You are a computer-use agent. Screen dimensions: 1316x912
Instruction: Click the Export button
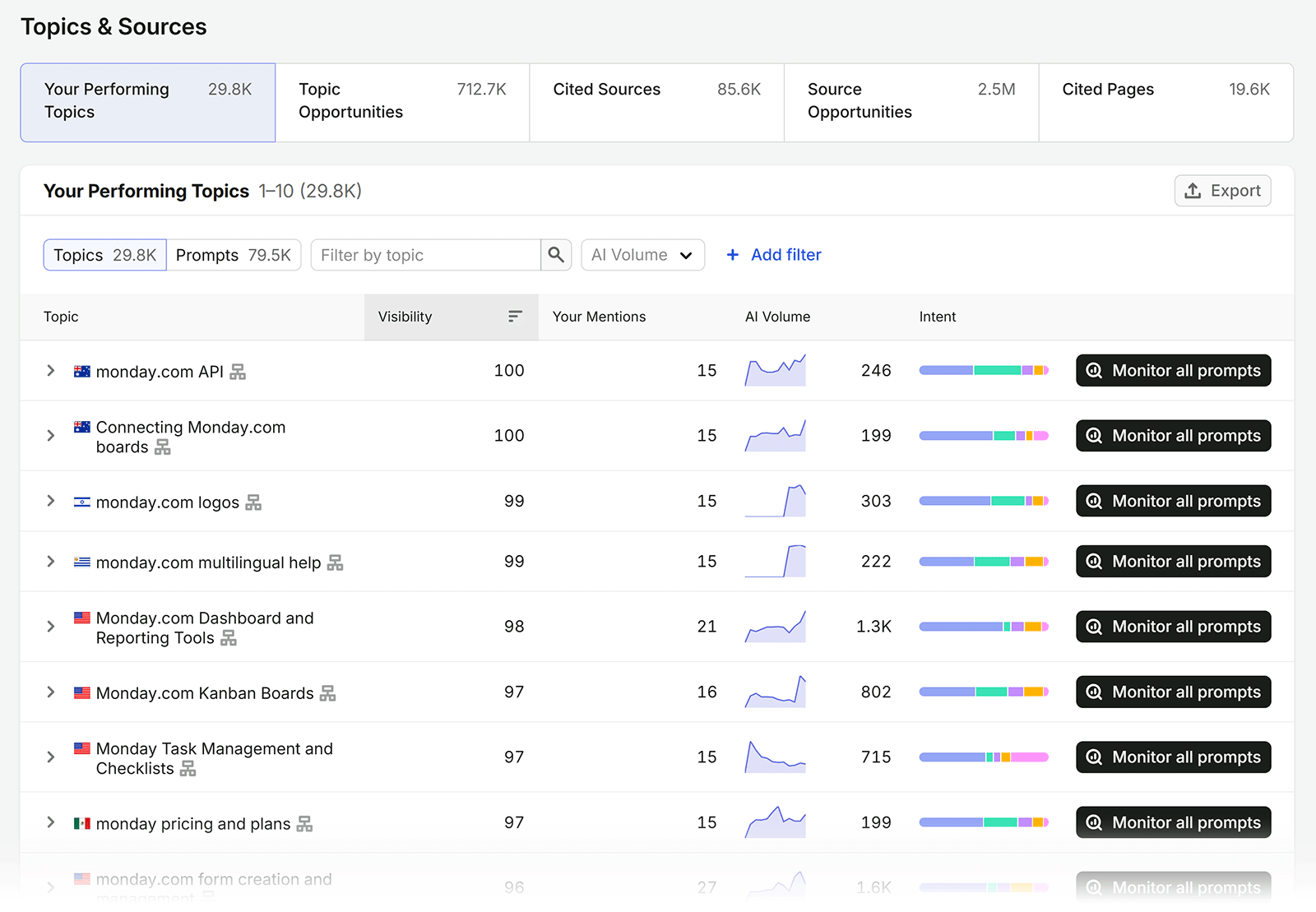(x=1222, y=191)
